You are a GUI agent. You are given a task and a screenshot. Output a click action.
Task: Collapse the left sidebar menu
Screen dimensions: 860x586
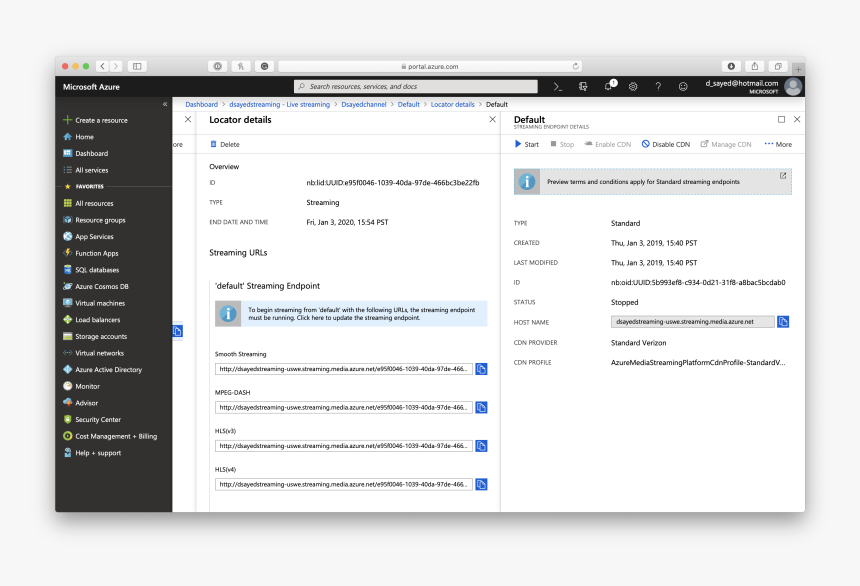pos(165,104)
